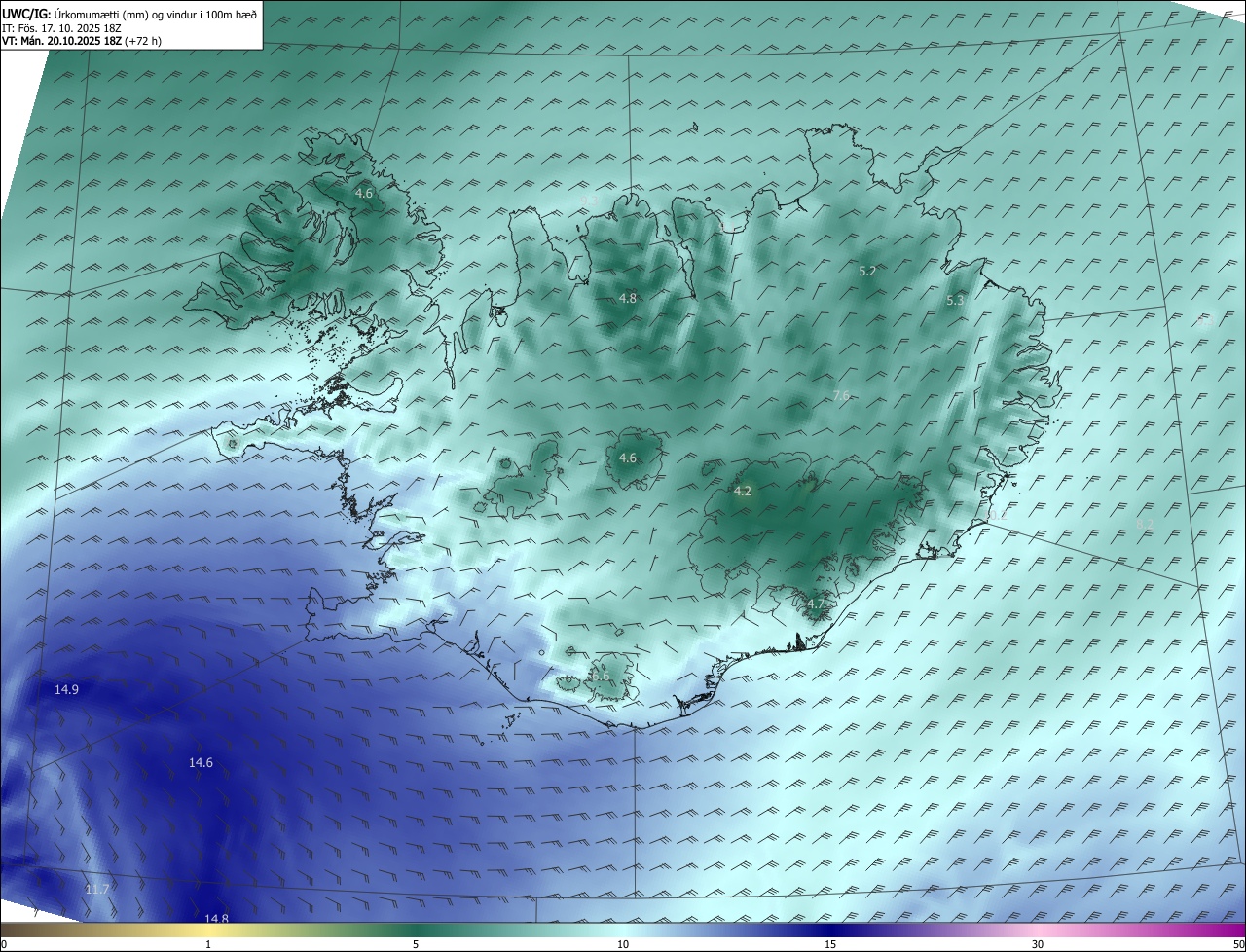Click the 5 tick label on the colour scale

tap(416, 944)
